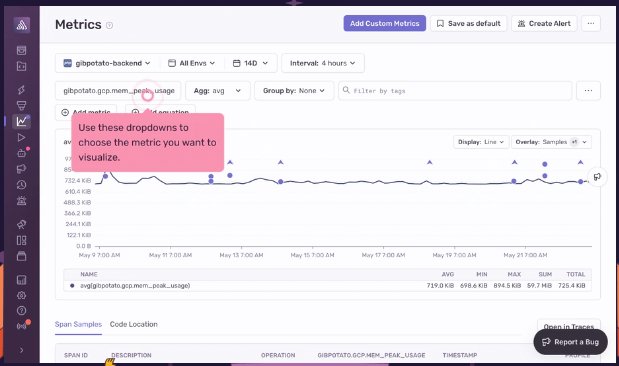Open the query row ellipsis menu
This screenshot has height=366, width=619.
pyautogui.click(x=588, y=91)
